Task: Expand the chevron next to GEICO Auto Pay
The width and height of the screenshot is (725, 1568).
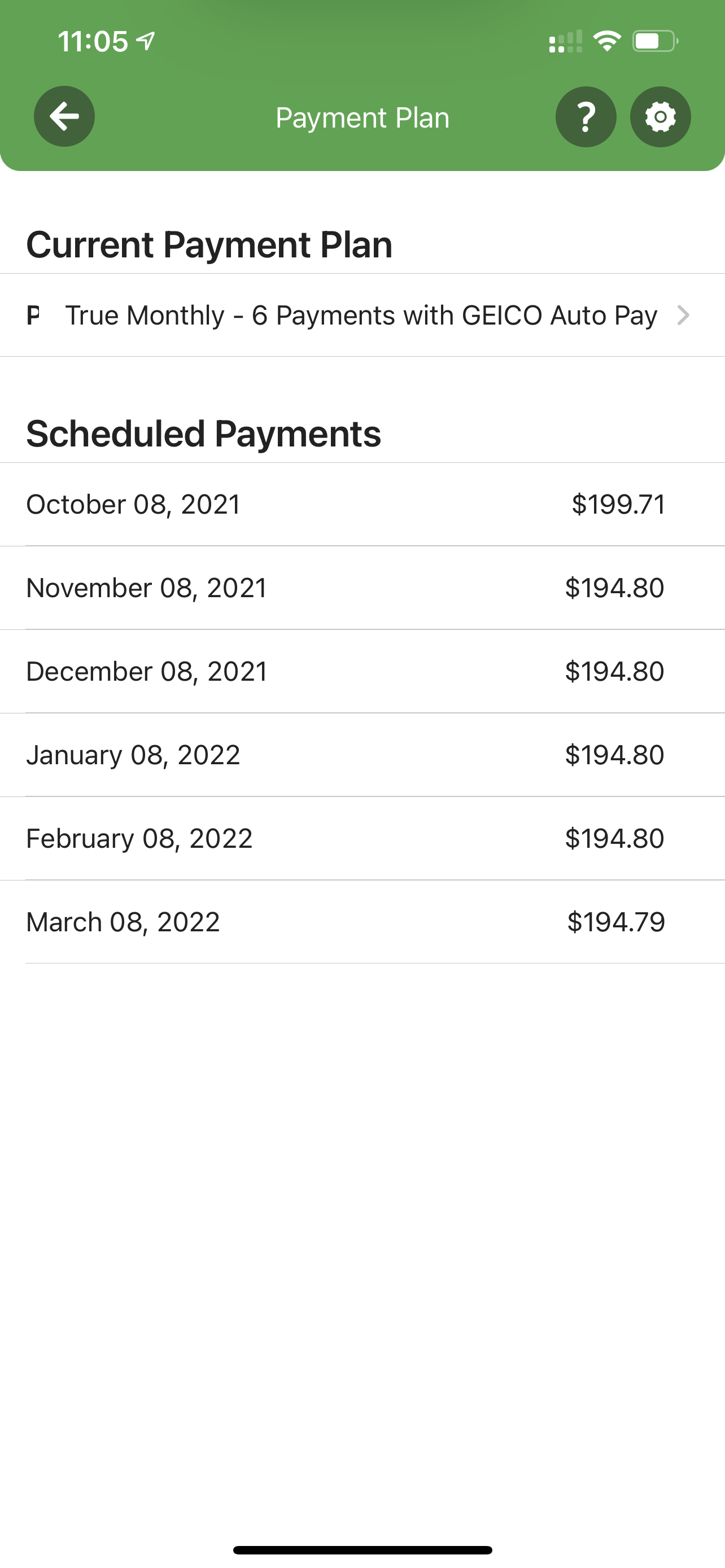Action: tap(683, 316)
